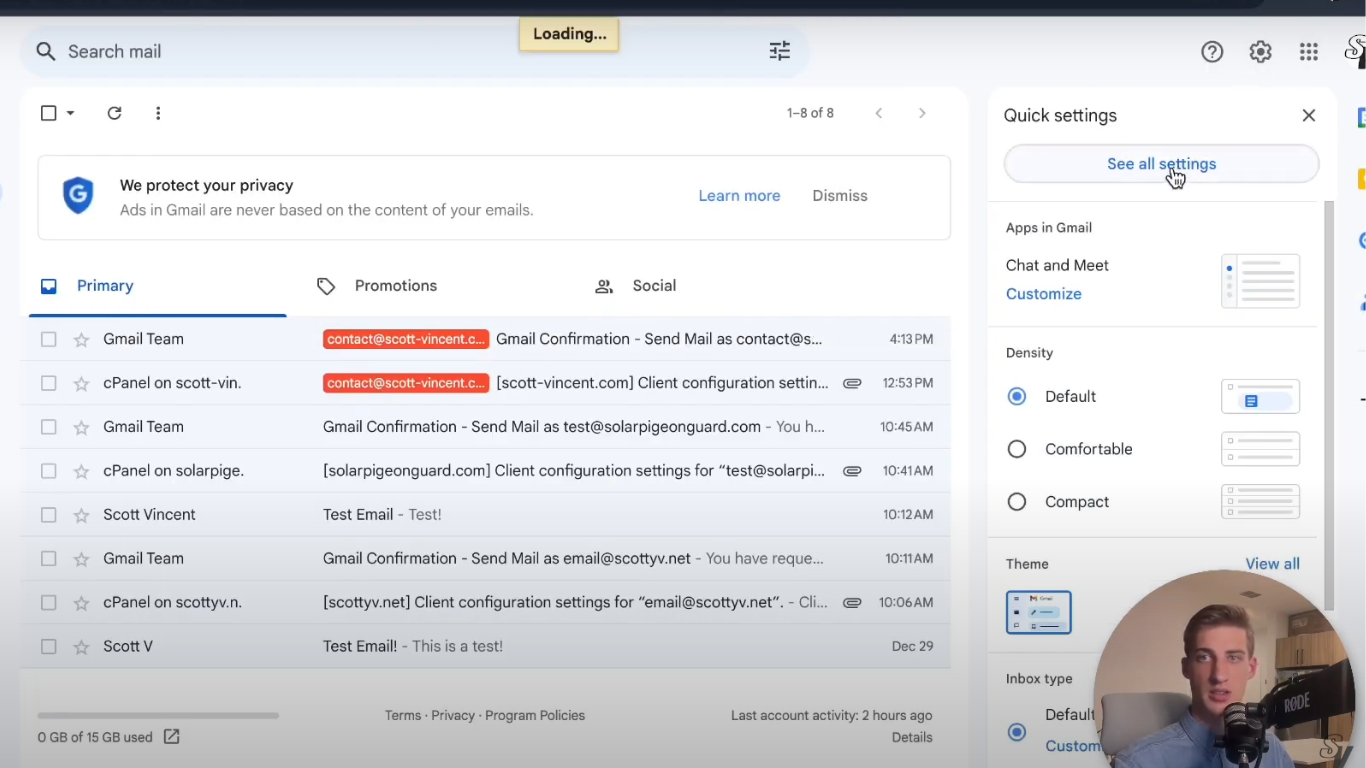1366x768 pixels.
Task: Click the settings gear icon
Action: click(1260, 52)
